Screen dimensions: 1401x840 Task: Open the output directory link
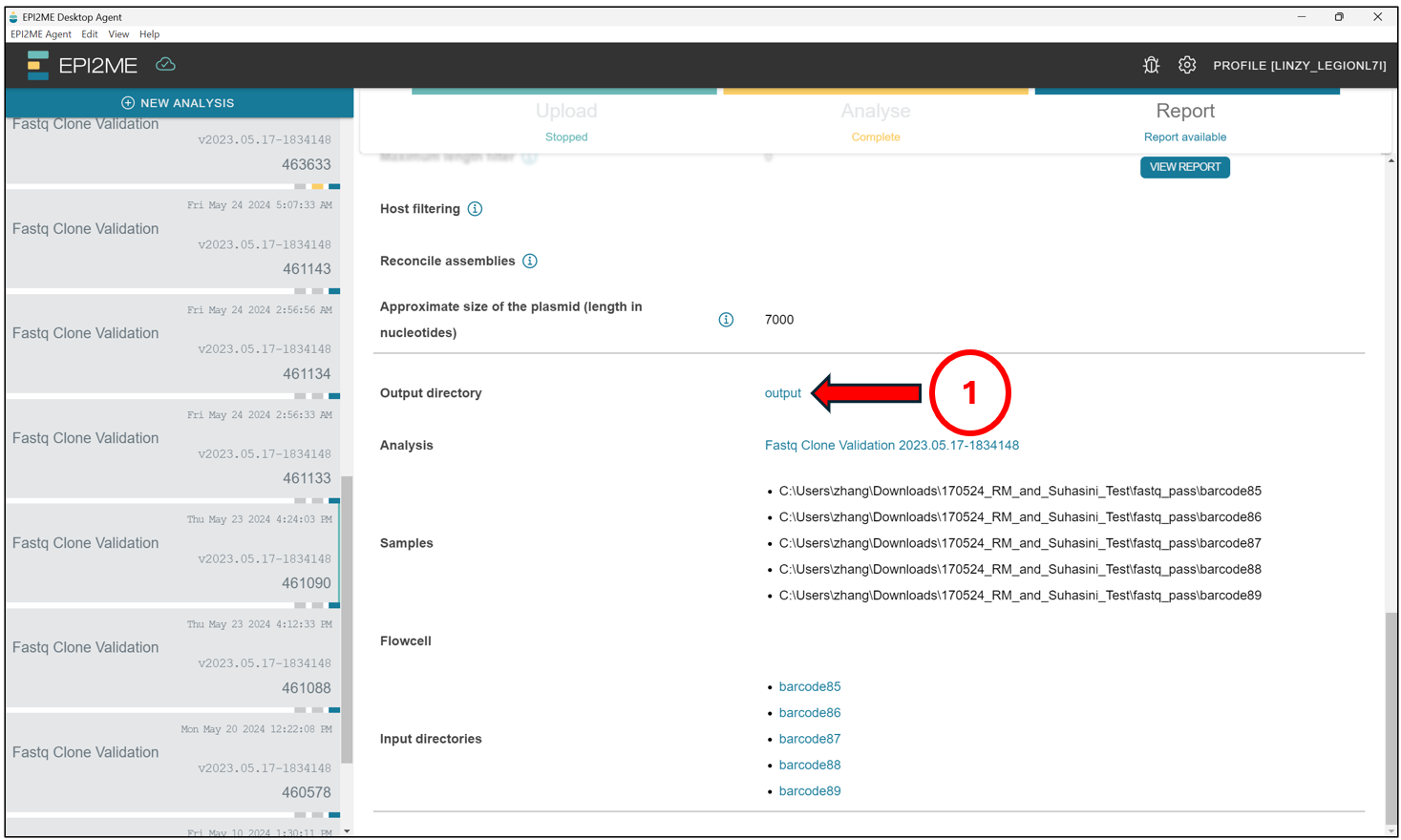click(783, 393)
